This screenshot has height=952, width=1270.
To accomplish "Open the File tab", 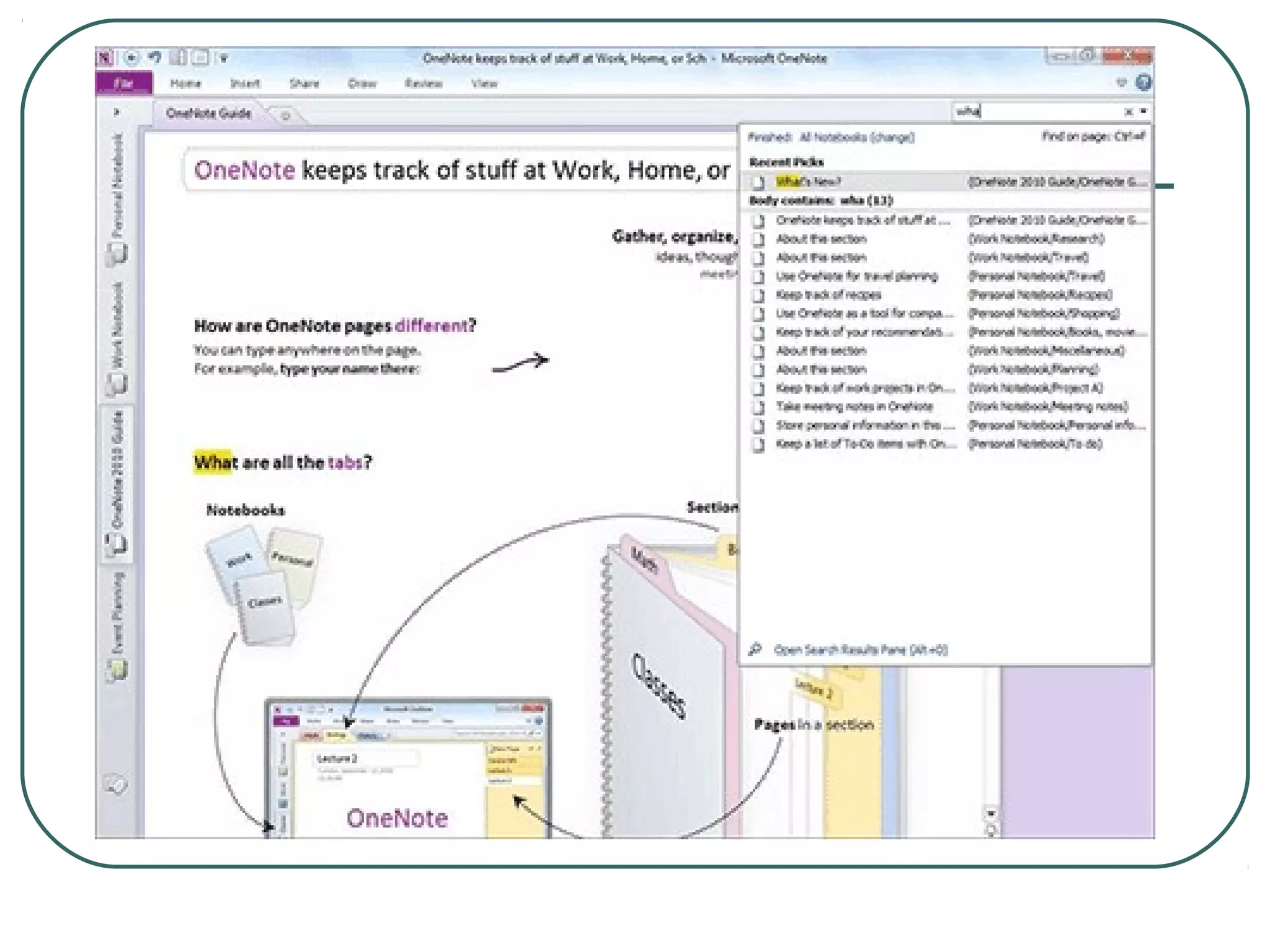I will tap(124, 83).
